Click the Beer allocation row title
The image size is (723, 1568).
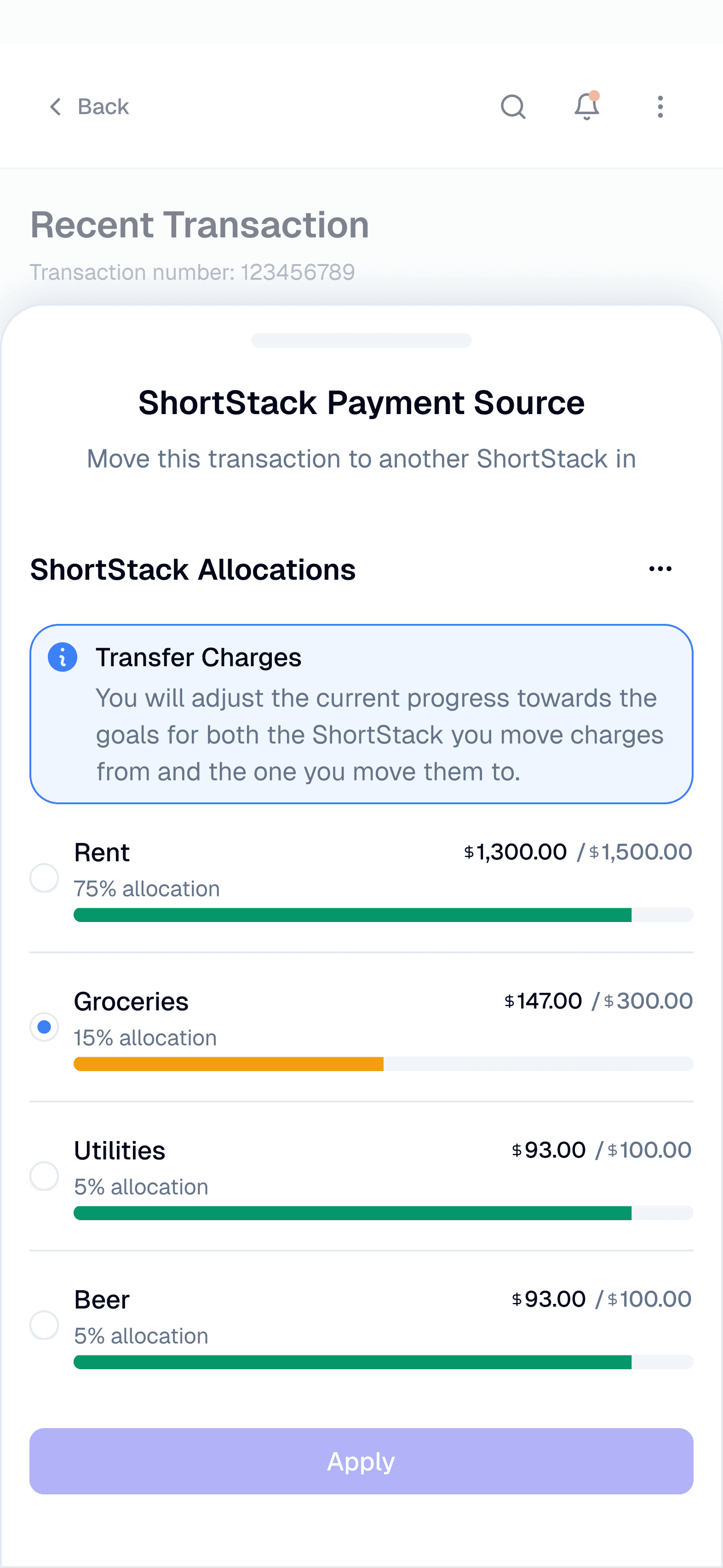(102, 1300)
